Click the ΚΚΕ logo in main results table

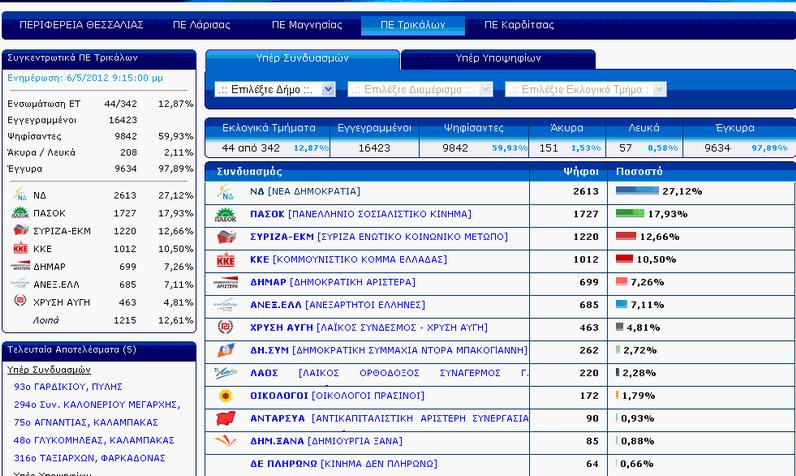pyautogui.click(x=225, y=260)
